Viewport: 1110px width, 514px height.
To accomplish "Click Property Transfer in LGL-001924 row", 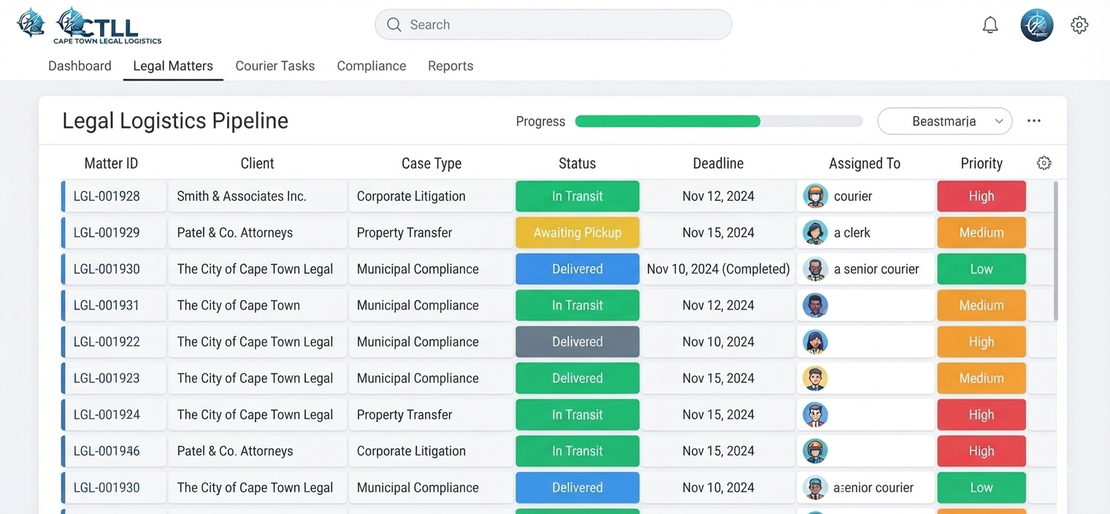I will click(x=404, y=415).
